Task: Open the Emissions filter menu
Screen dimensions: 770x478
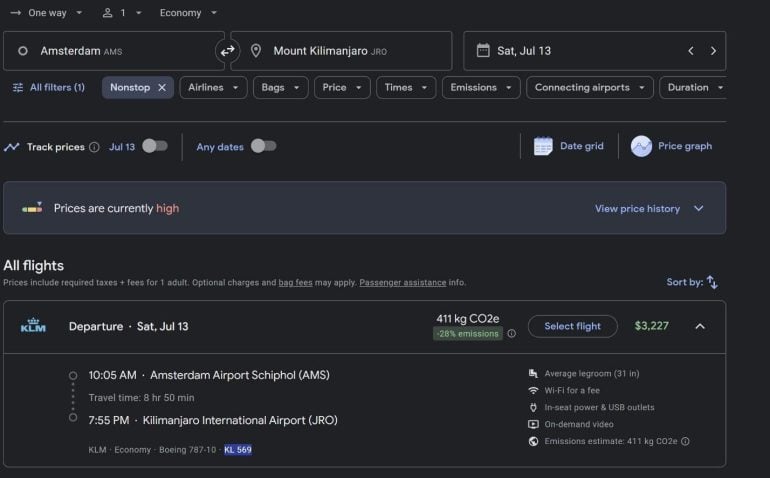Action: 480,88
